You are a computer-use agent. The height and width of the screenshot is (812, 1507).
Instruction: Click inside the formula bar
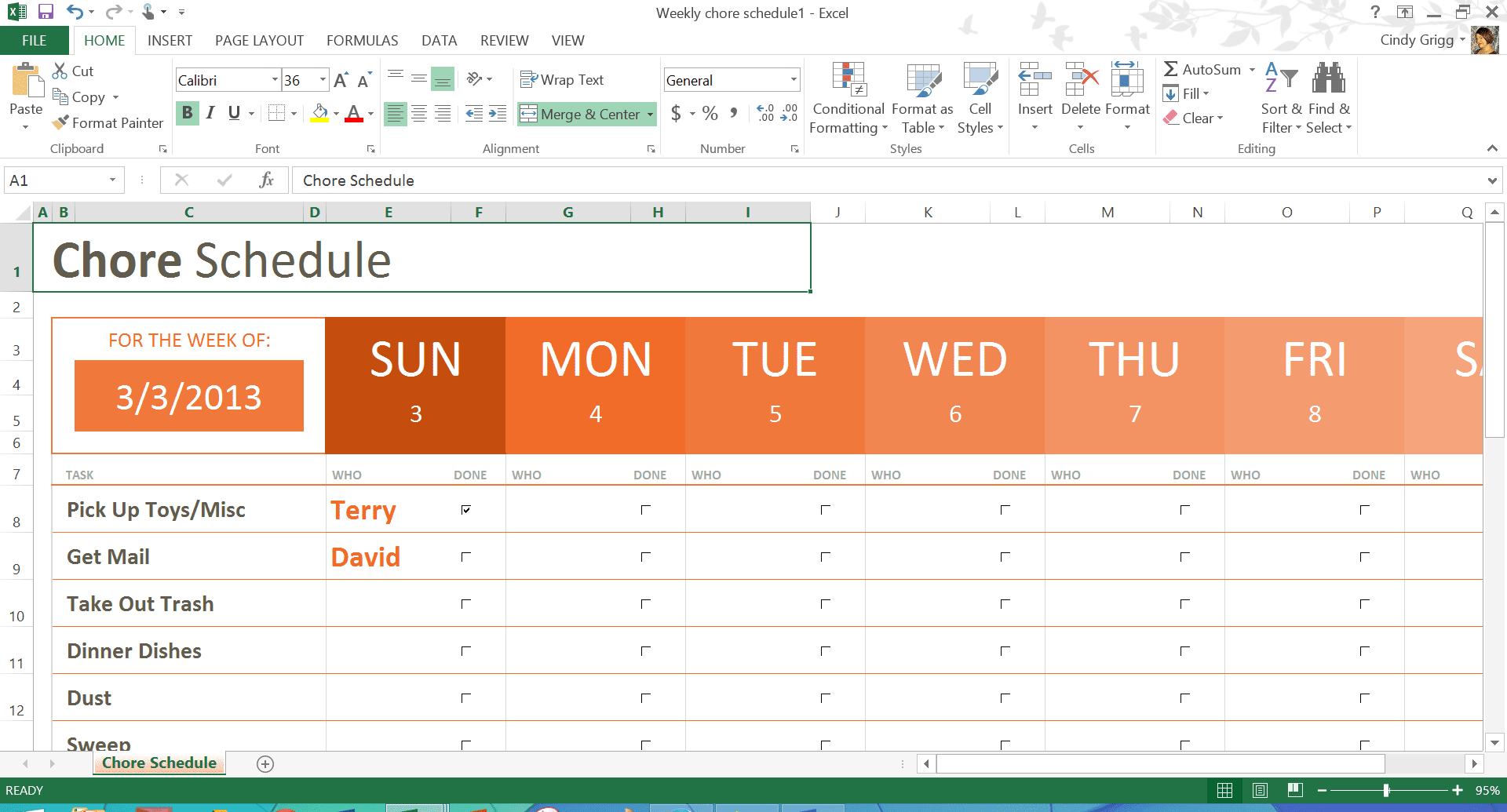(x=549, y=180)
